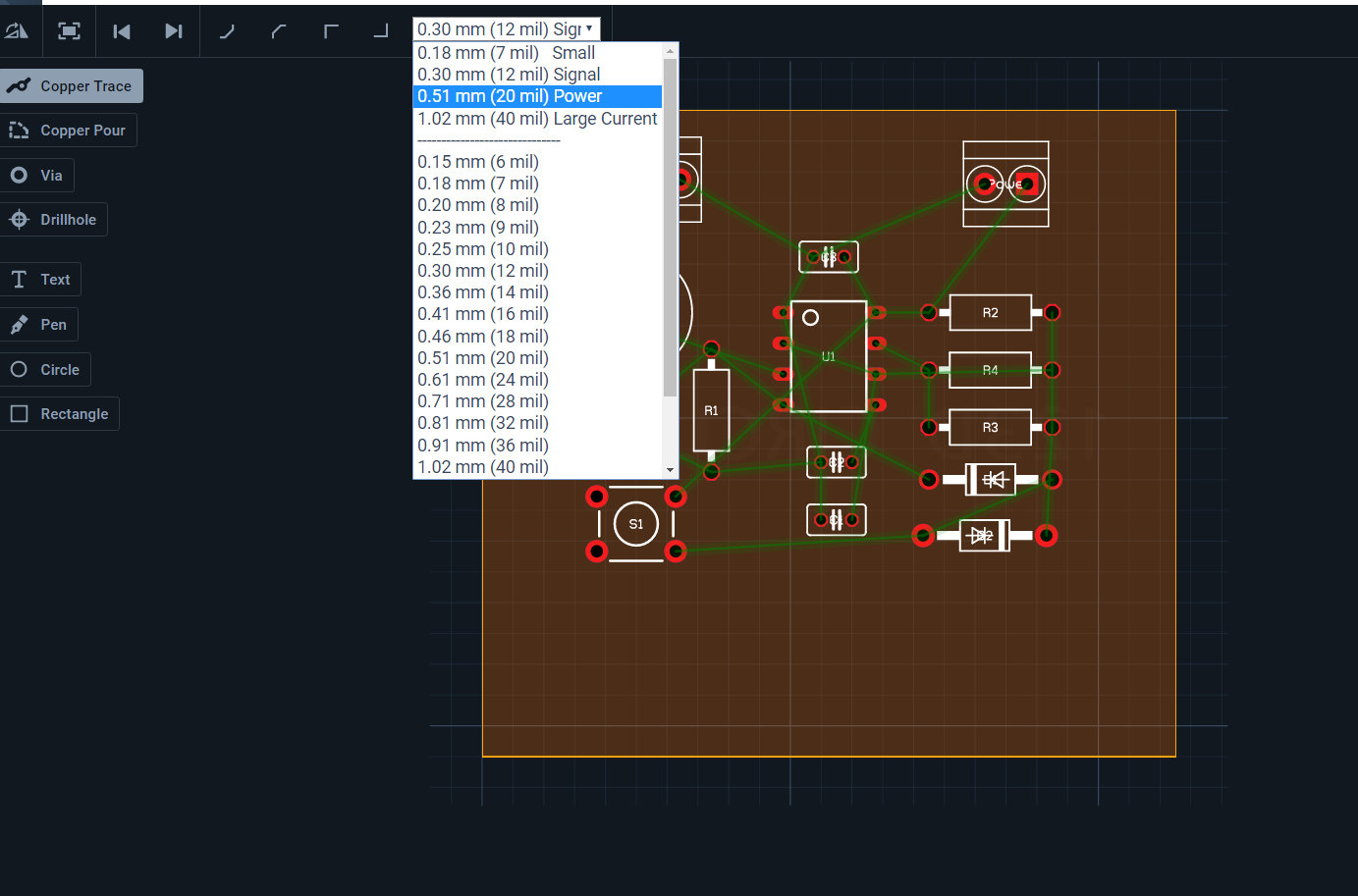Screen dimensions: 1358x896
Task: Select the Circle shape tool
Action: (x=45, y=370)
